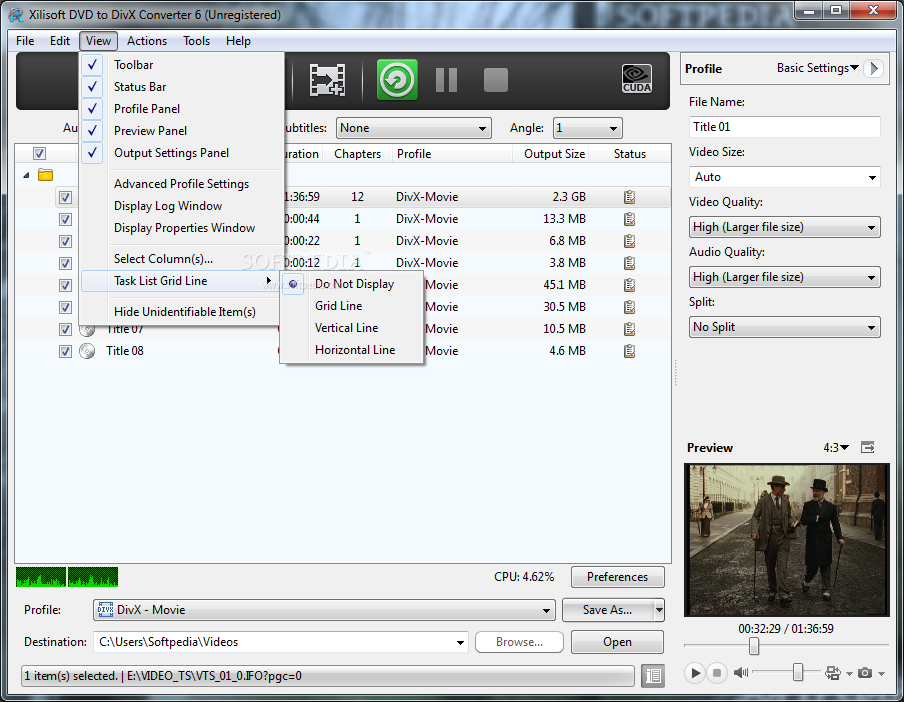
Task: Click the Pause conversion toolbar icon
Action: 446,80
